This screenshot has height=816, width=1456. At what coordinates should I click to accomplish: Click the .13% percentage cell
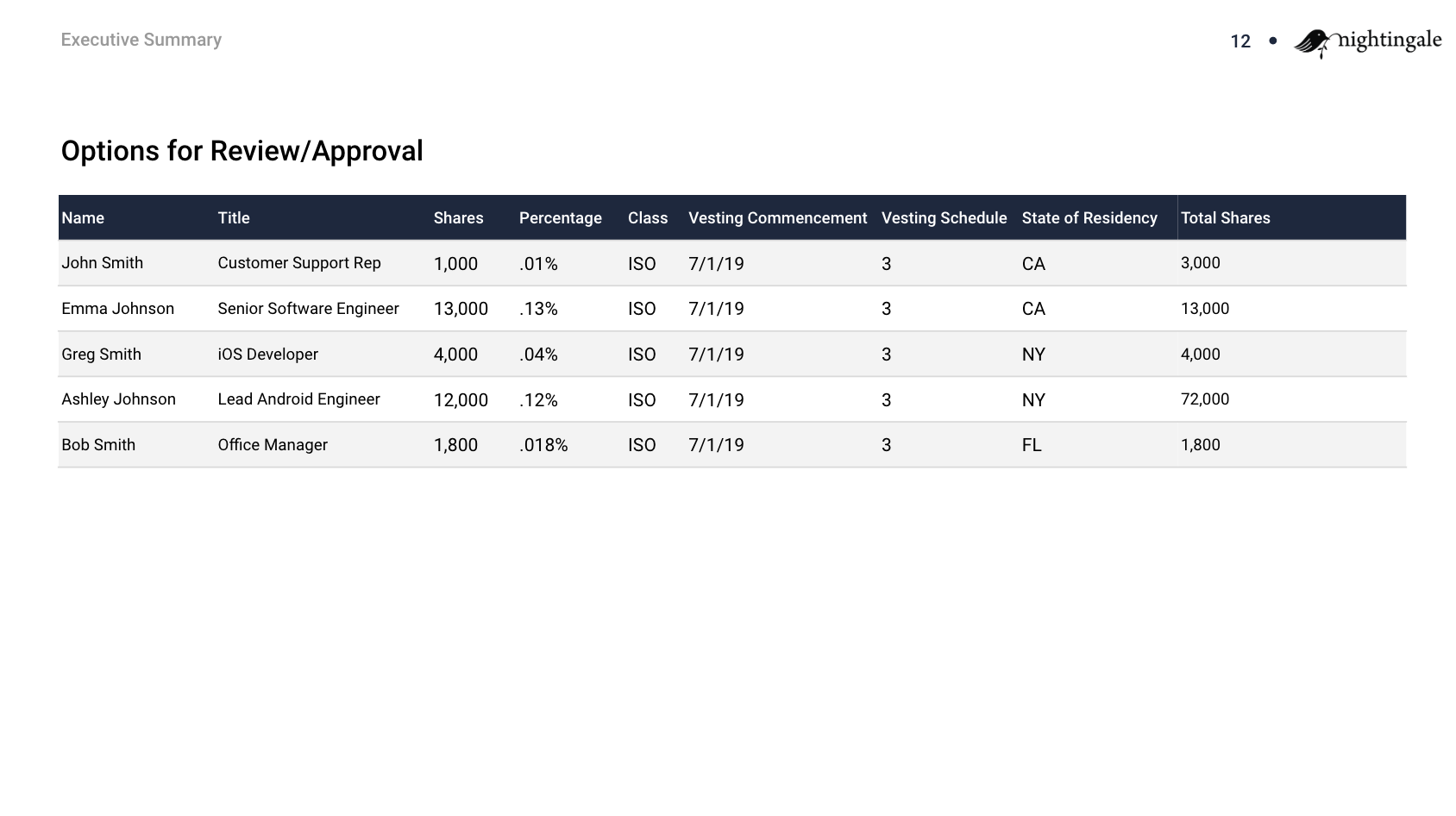(538, 309)
